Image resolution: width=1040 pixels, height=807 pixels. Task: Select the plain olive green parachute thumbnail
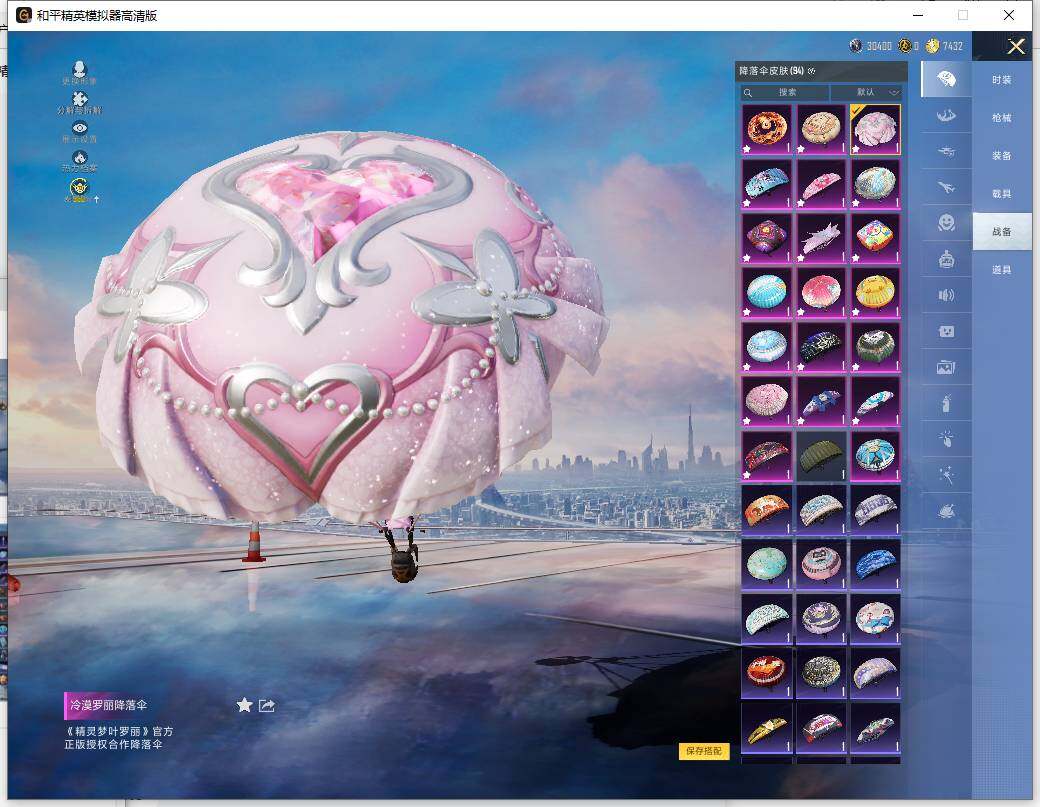click(821, 456)
